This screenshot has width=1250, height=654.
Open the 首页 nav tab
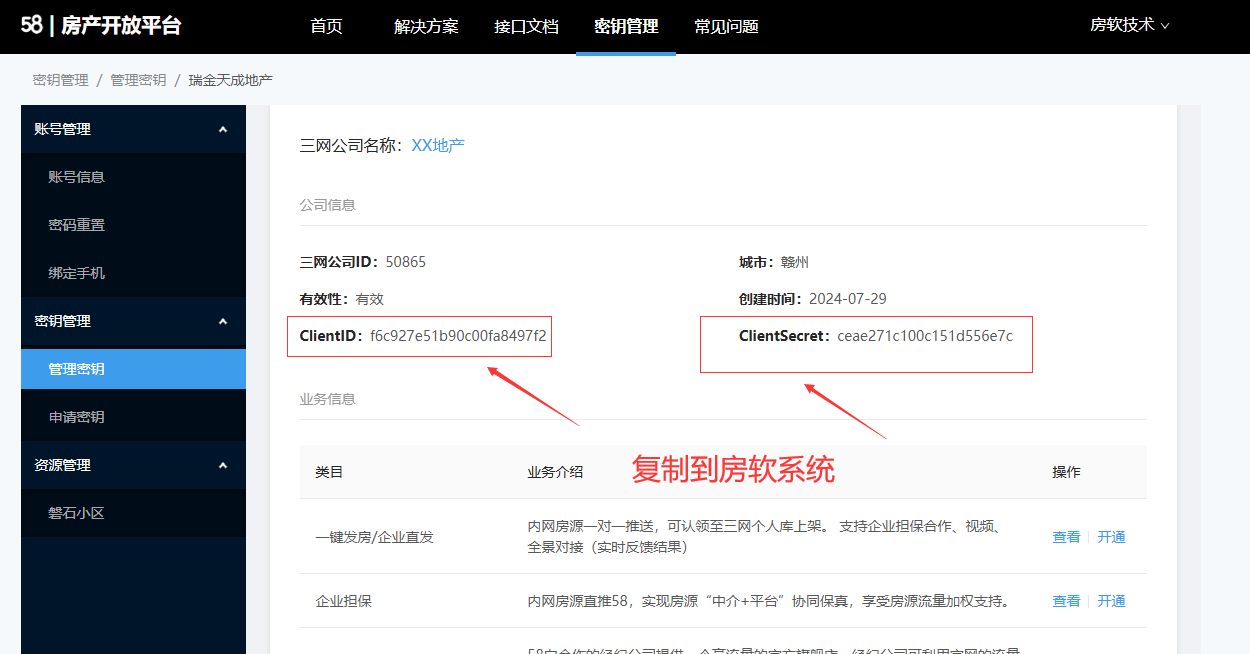pyautogui.click(x=326, y=27)
